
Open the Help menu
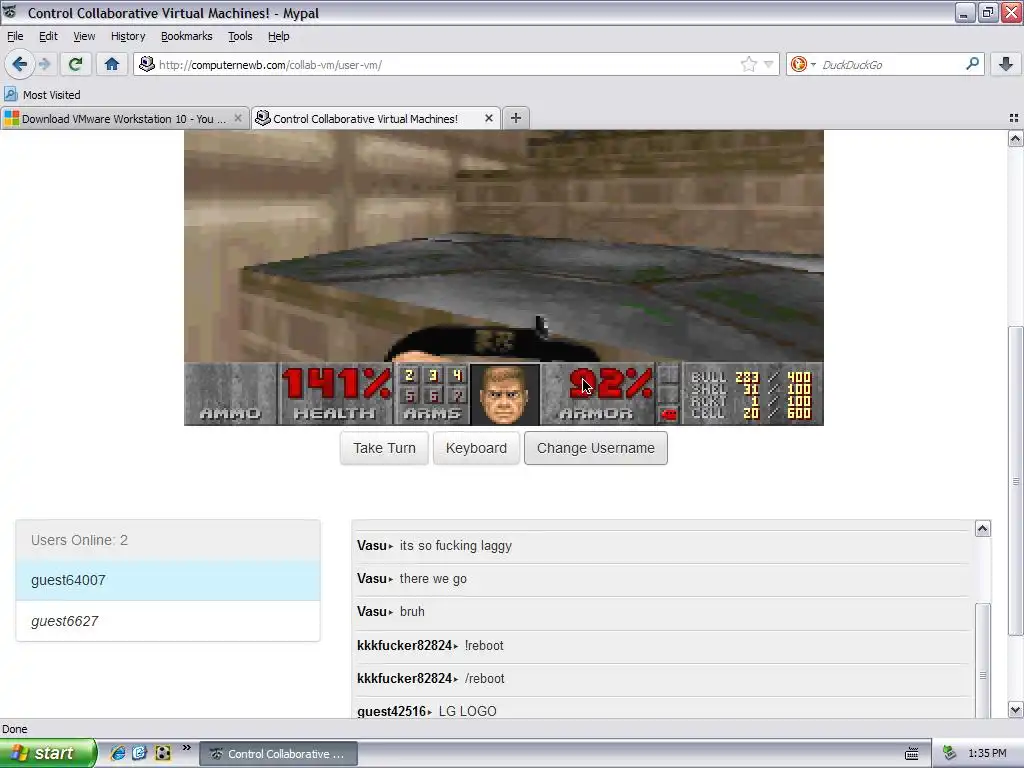279,36
